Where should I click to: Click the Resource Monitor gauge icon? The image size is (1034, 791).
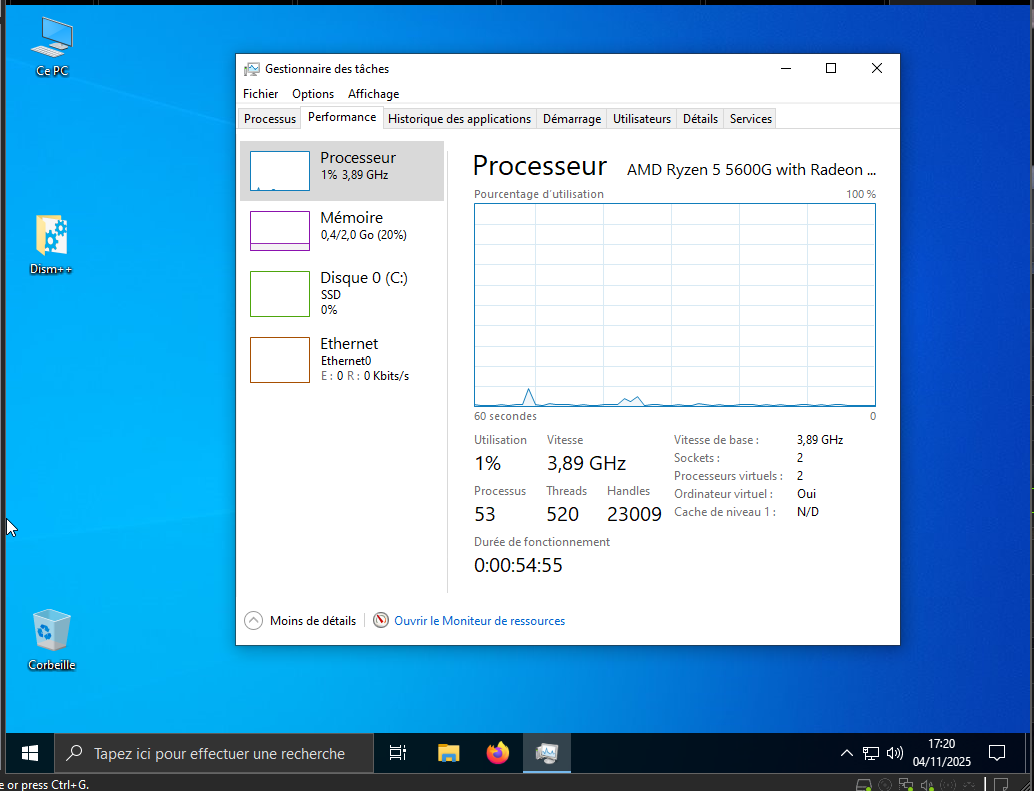[380, 620]
